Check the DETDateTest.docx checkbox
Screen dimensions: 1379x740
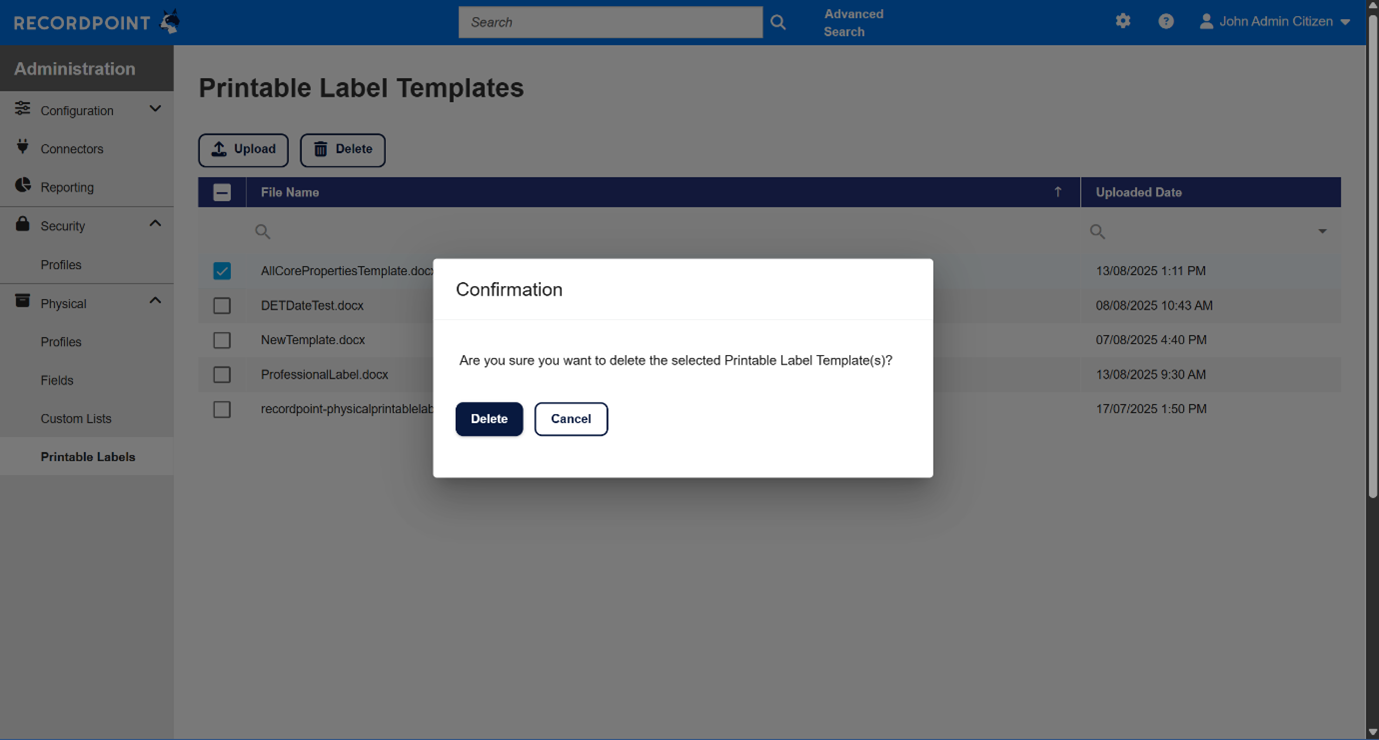pyautogui.click(x=222, y=306)
